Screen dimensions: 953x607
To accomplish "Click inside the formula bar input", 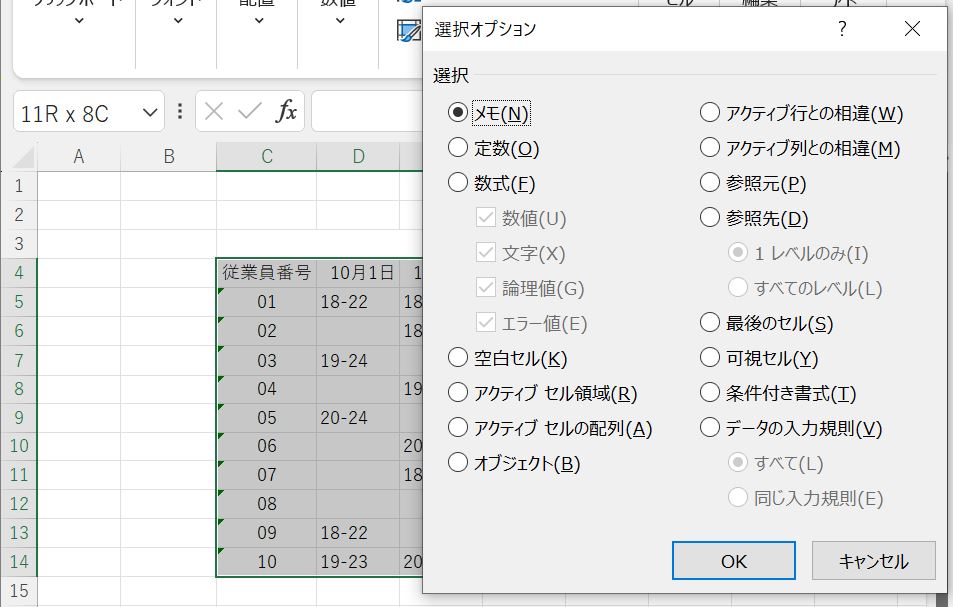I will 365,112.
